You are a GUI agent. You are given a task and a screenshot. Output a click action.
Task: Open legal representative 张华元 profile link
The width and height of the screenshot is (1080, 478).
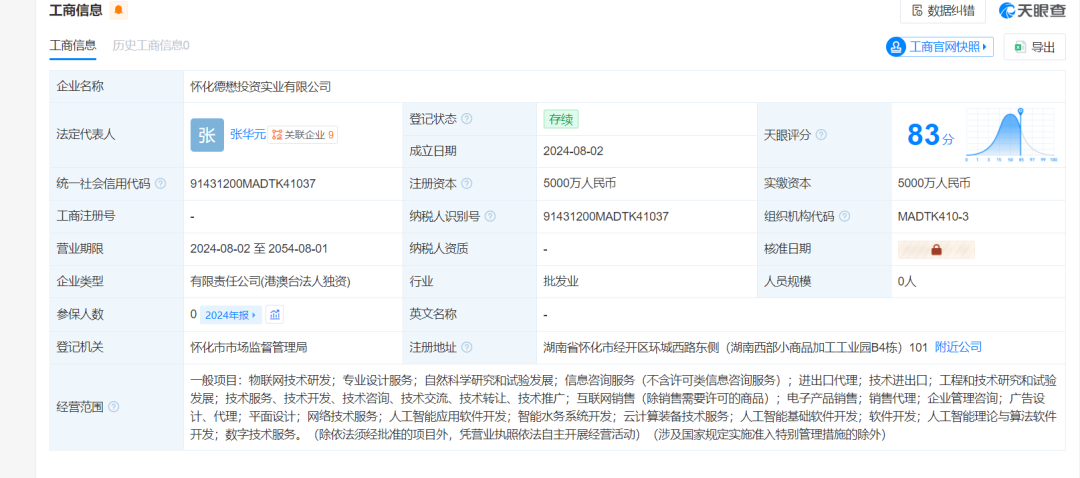tap(247, 134)
